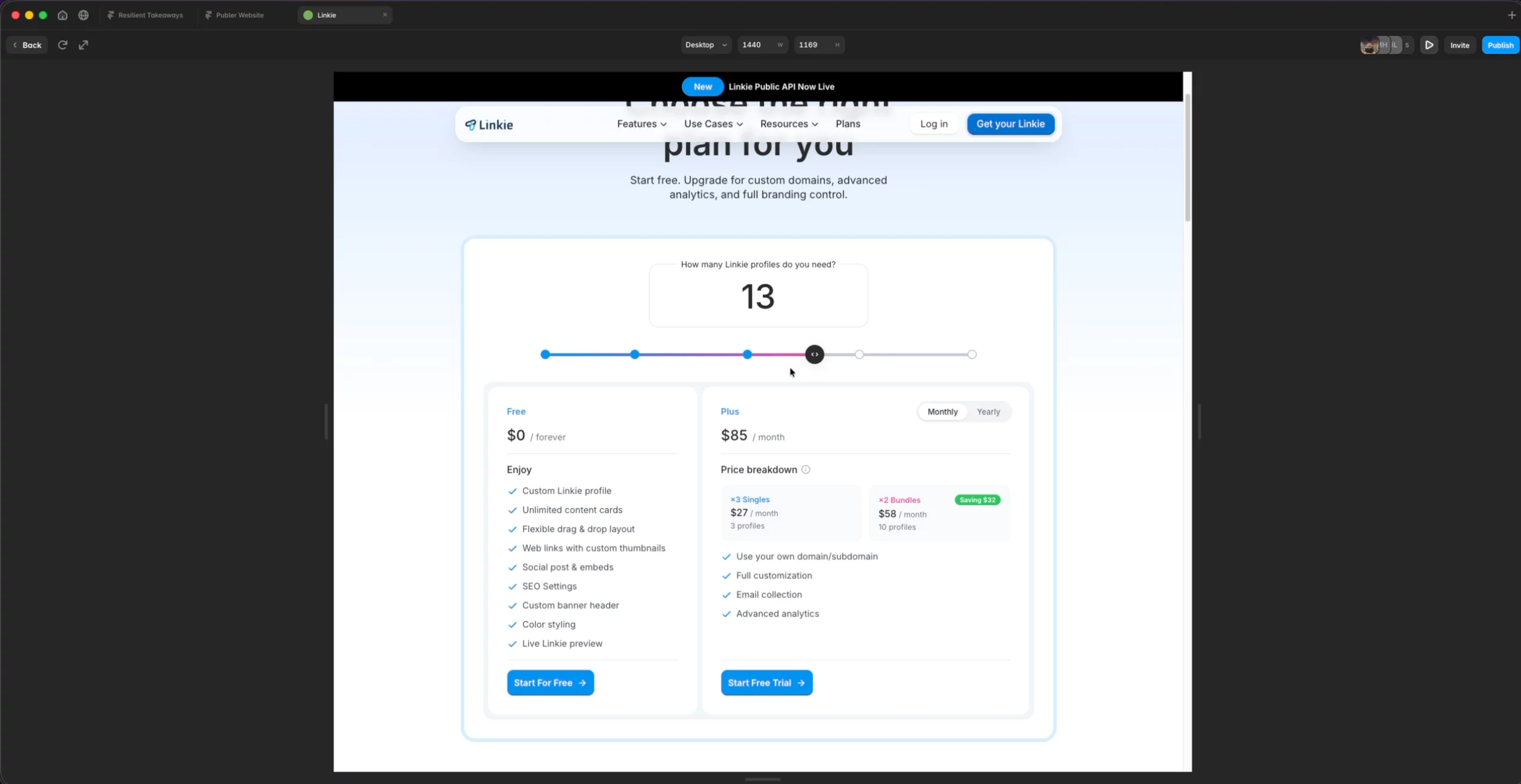Select the Linkie tab
Viewport: 1521px width, 784px height.
[x=344, y=15]
